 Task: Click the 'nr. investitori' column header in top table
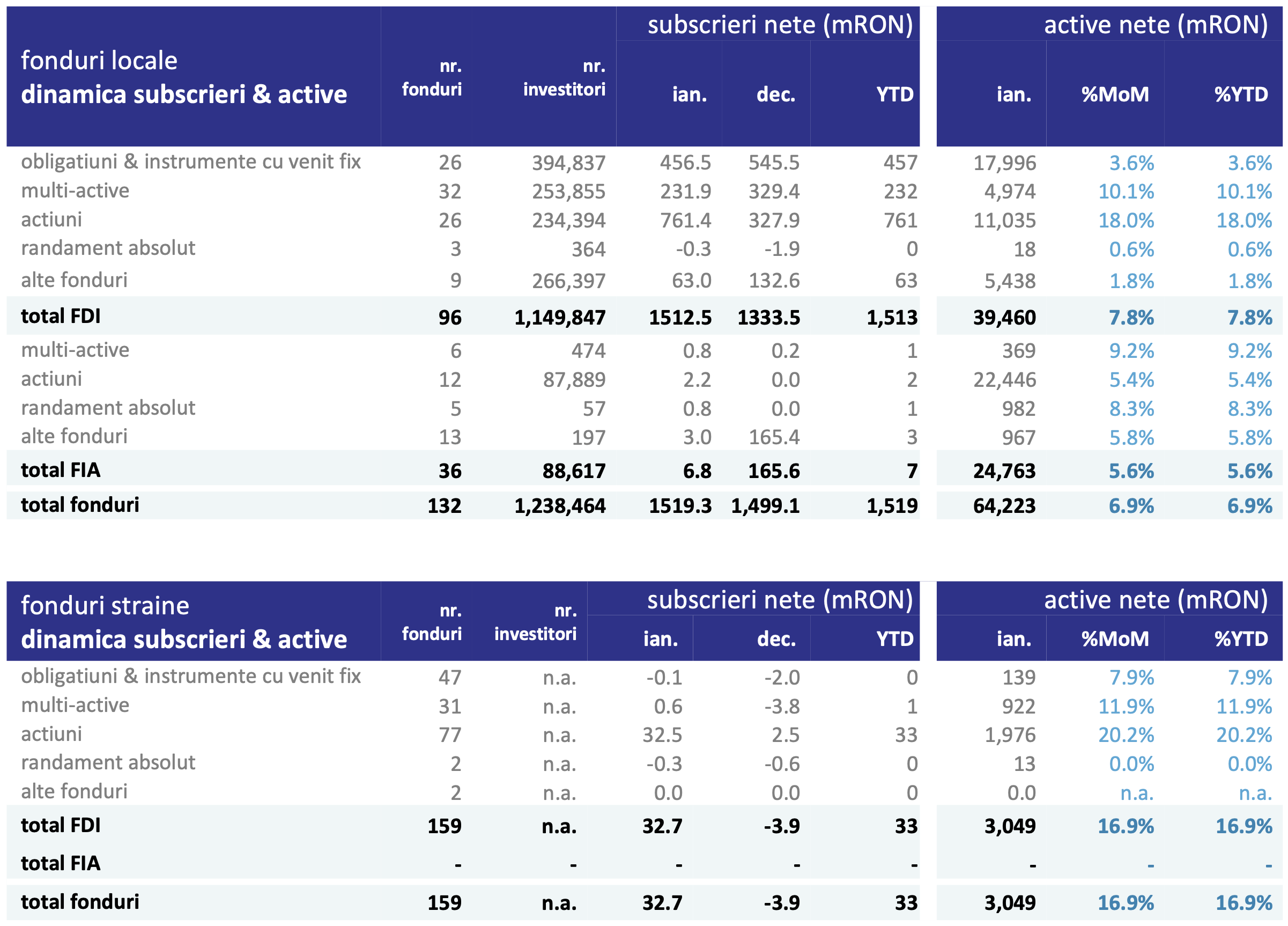(564, 78)
